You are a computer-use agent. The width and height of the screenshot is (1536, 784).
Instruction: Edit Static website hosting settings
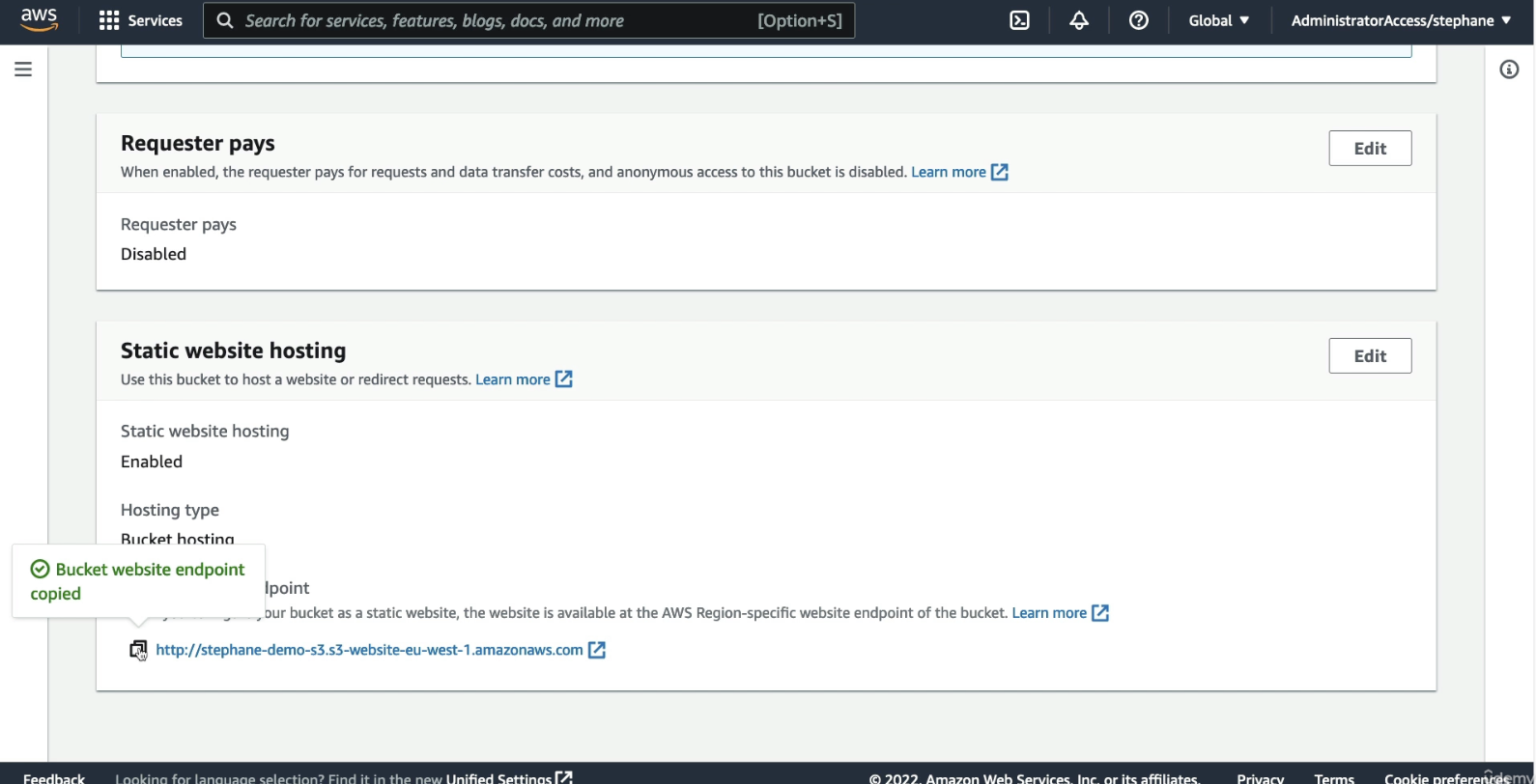[x=1370, y=355]
